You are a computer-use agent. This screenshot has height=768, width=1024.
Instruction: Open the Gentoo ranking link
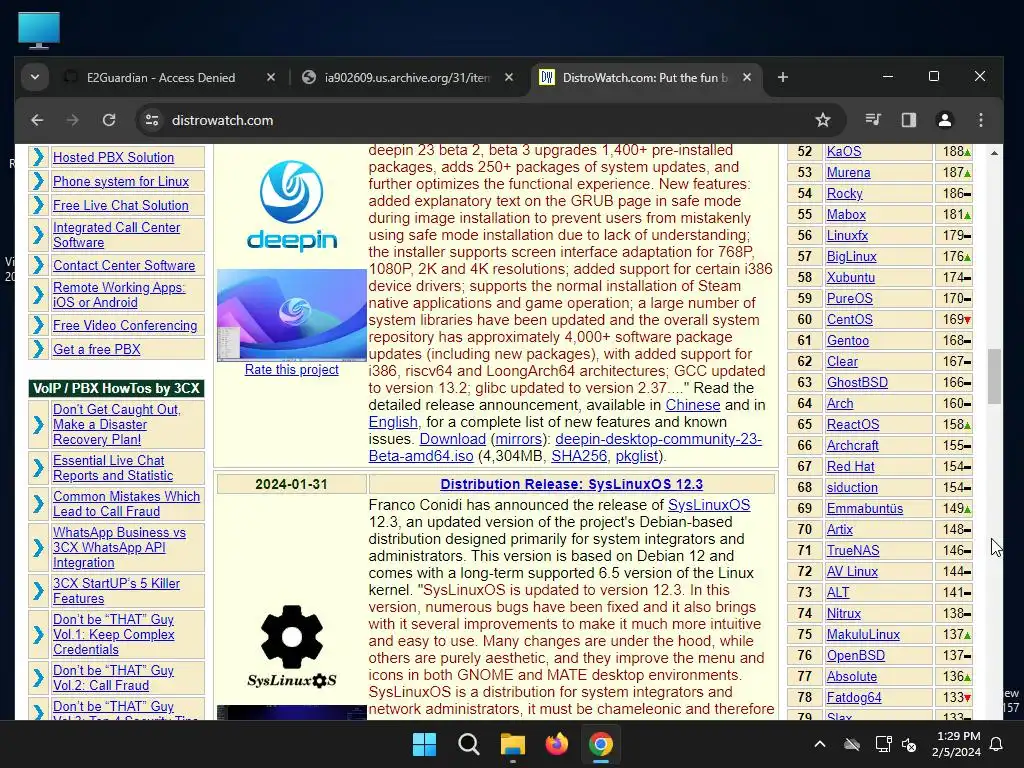coord(848,340)
